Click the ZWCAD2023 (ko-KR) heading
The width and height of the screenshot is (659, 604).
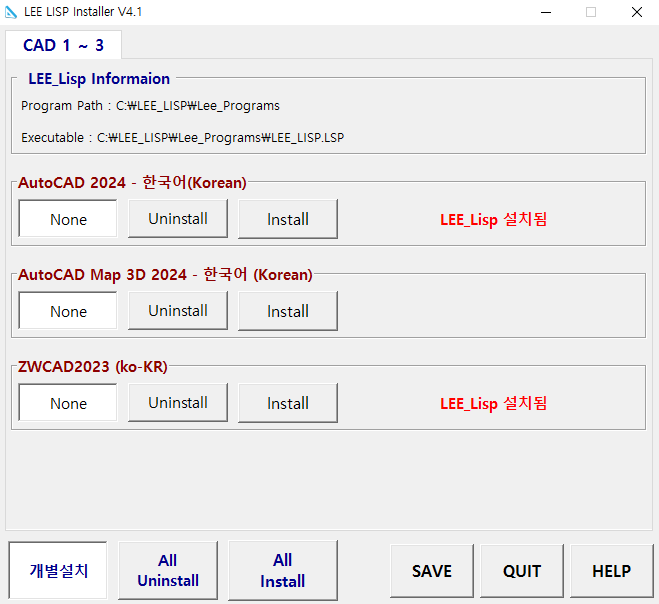coord(92,367)
